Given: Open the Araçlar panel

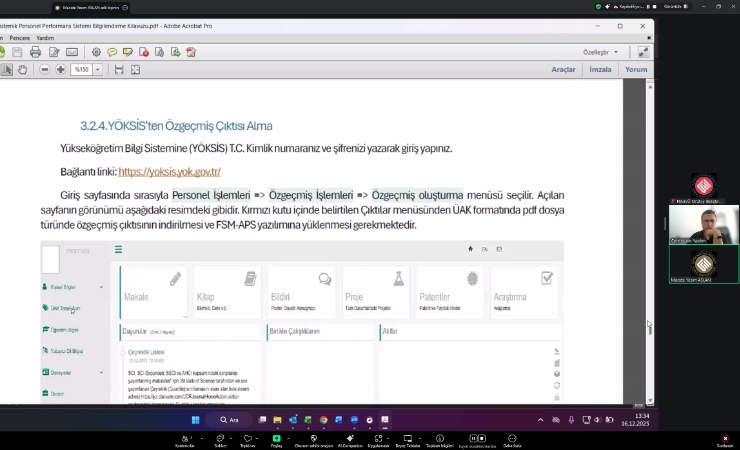Looking at the screenshot, I should pos(564,70).
